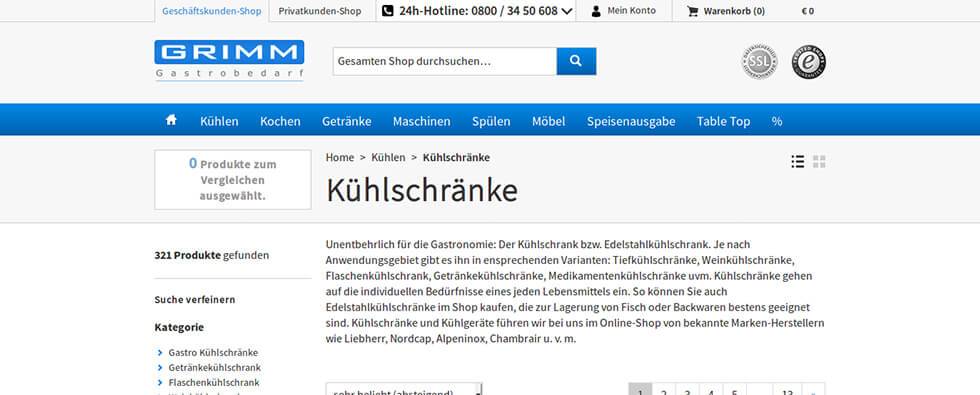Click the blue magnifier search button
The height and width of the screenshot is (395, 980).
[x=576, y=61]
